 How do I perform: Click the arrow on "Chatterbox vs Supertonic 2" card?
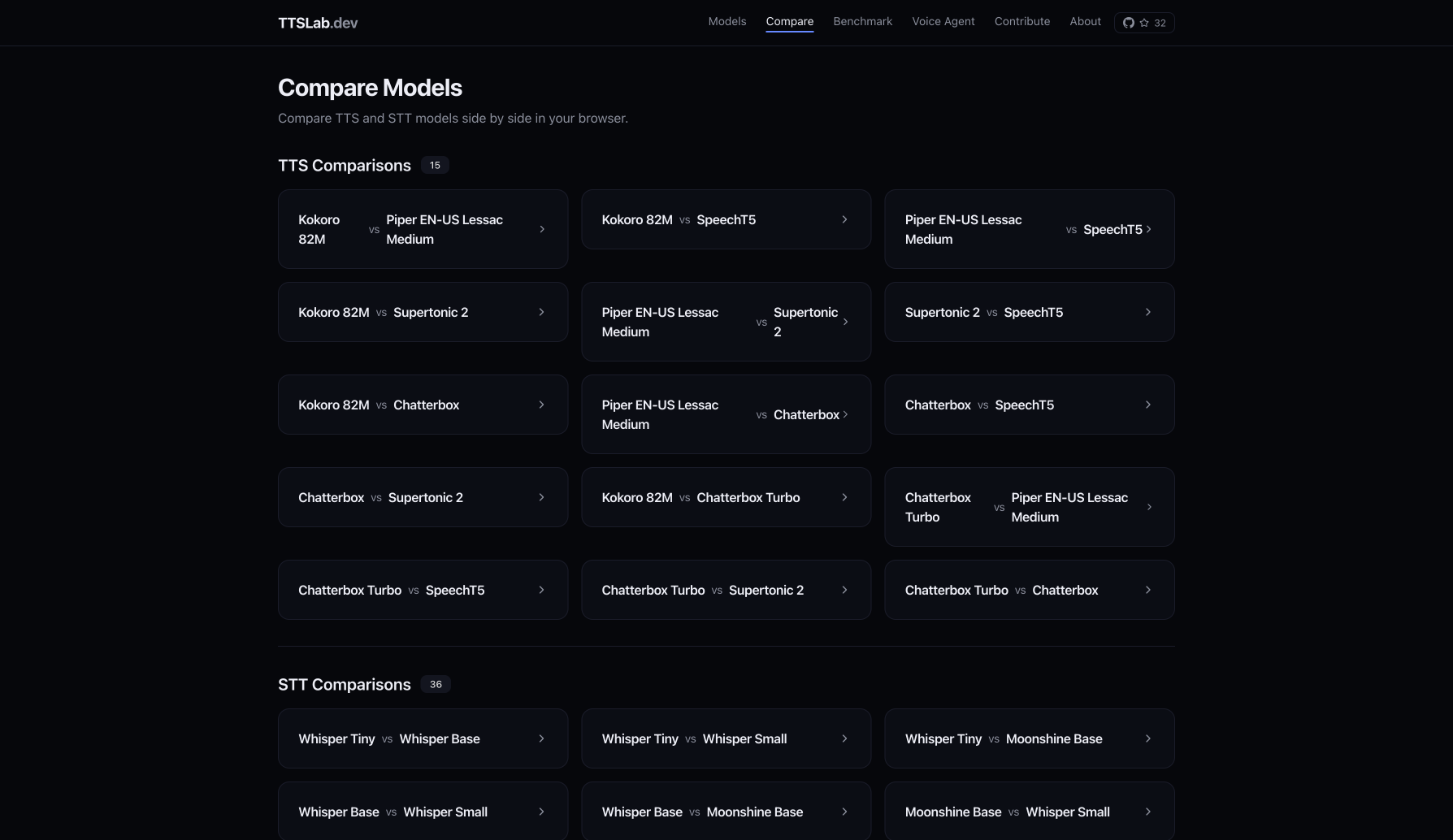[541, 497]
